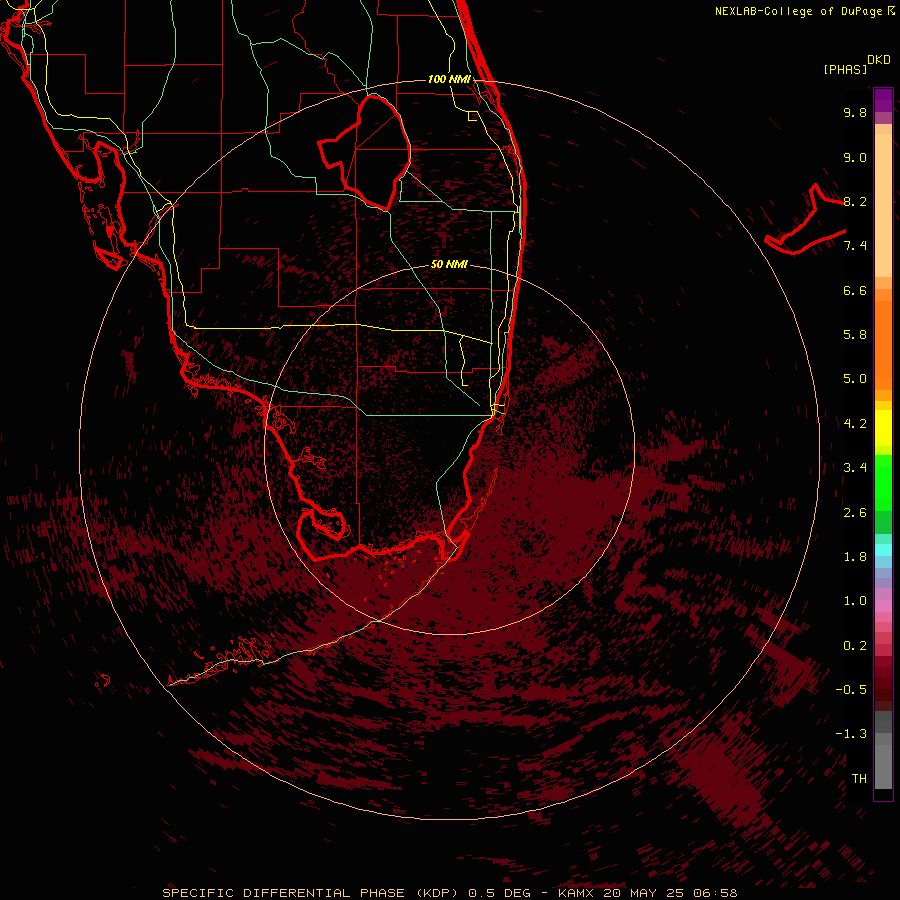
Task: Click the -1.3 value on the scale
Action: click(851, 734)
